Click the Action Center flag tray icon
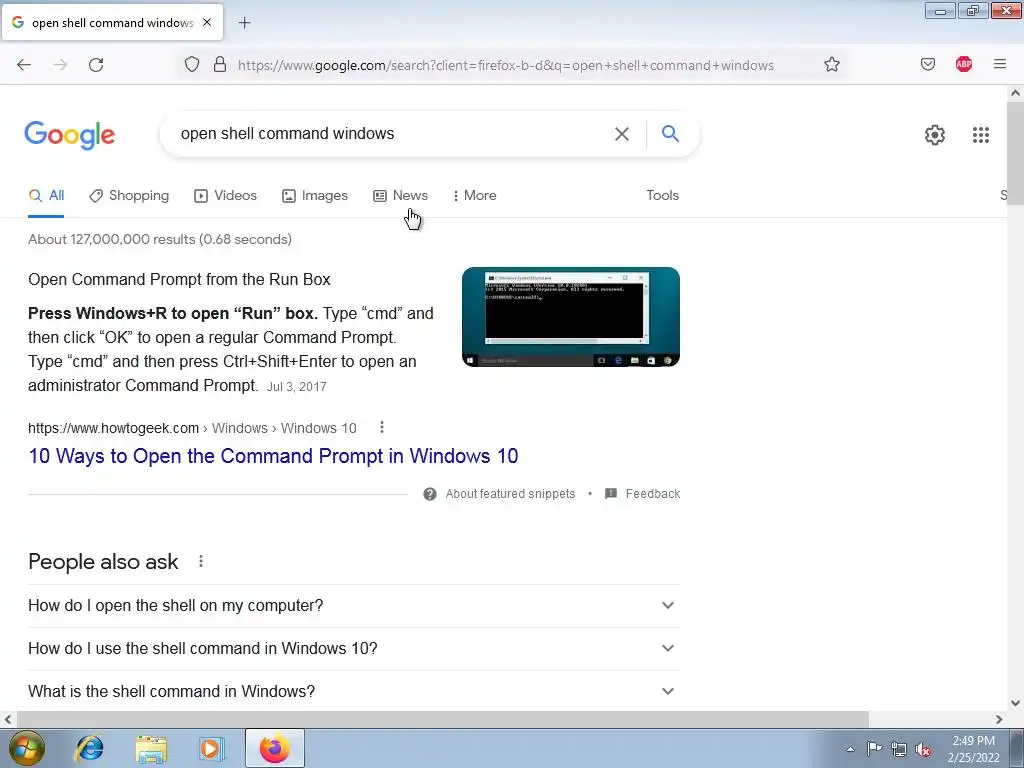The height and width of the screenshot is (768, 1024). (874, 749)
